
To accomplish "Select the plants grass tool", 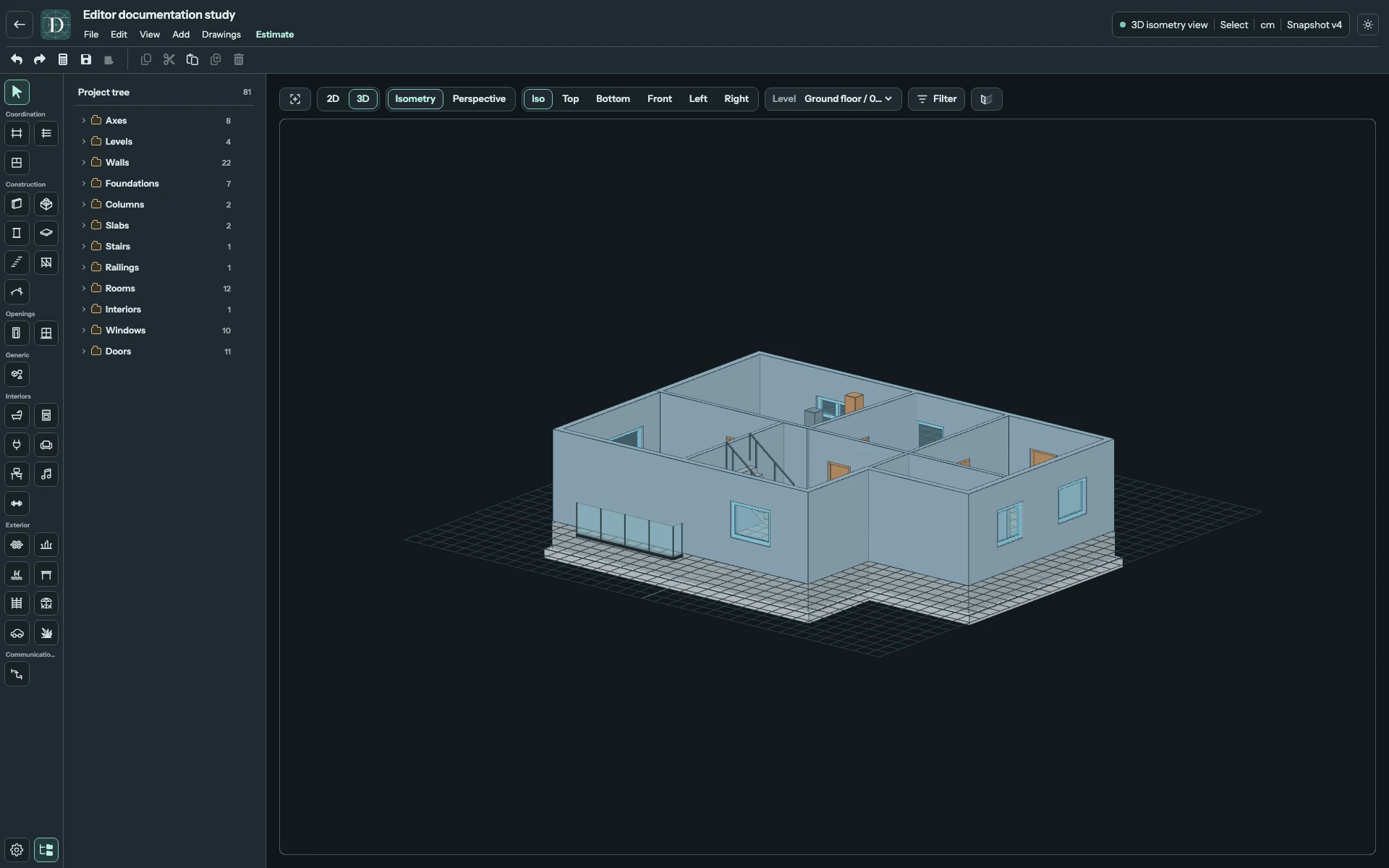I will click(46, 633).
